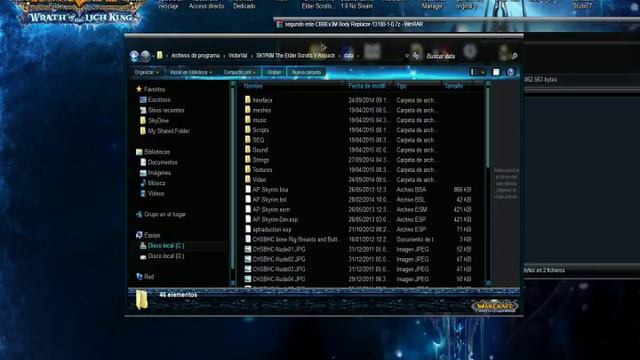The image size is (640, 360).
Task: Open My Shared Folder in Favoritos
Action: (x=165, y=131)
